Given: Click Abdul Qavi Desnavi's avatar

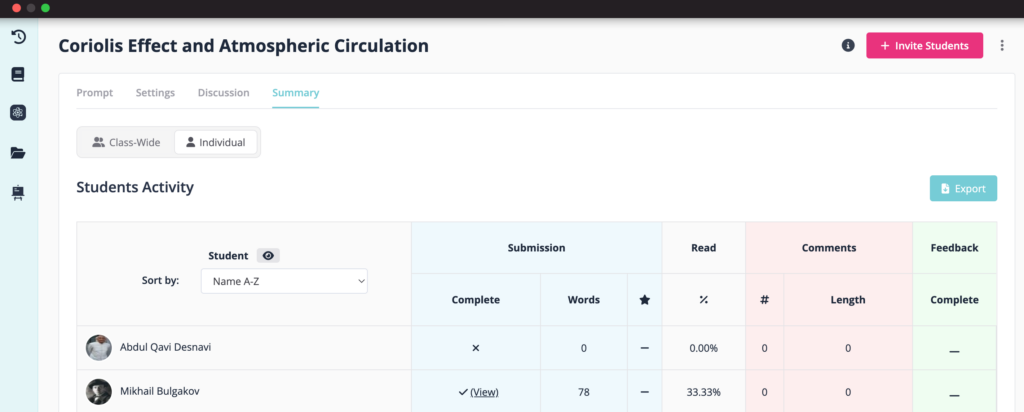Looking at the screenshot, I should pyautogui.click(x=99, y=348).
